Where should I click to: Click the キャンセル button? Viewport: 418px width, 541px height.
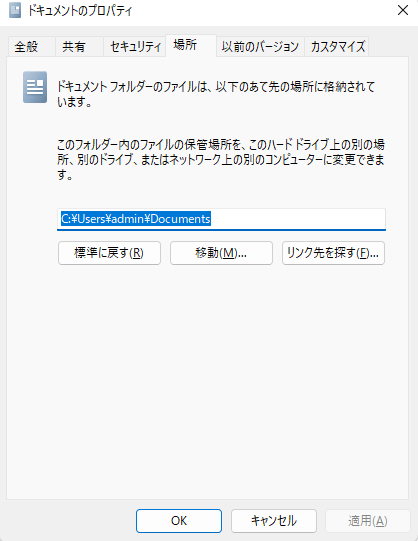[274, 521]
